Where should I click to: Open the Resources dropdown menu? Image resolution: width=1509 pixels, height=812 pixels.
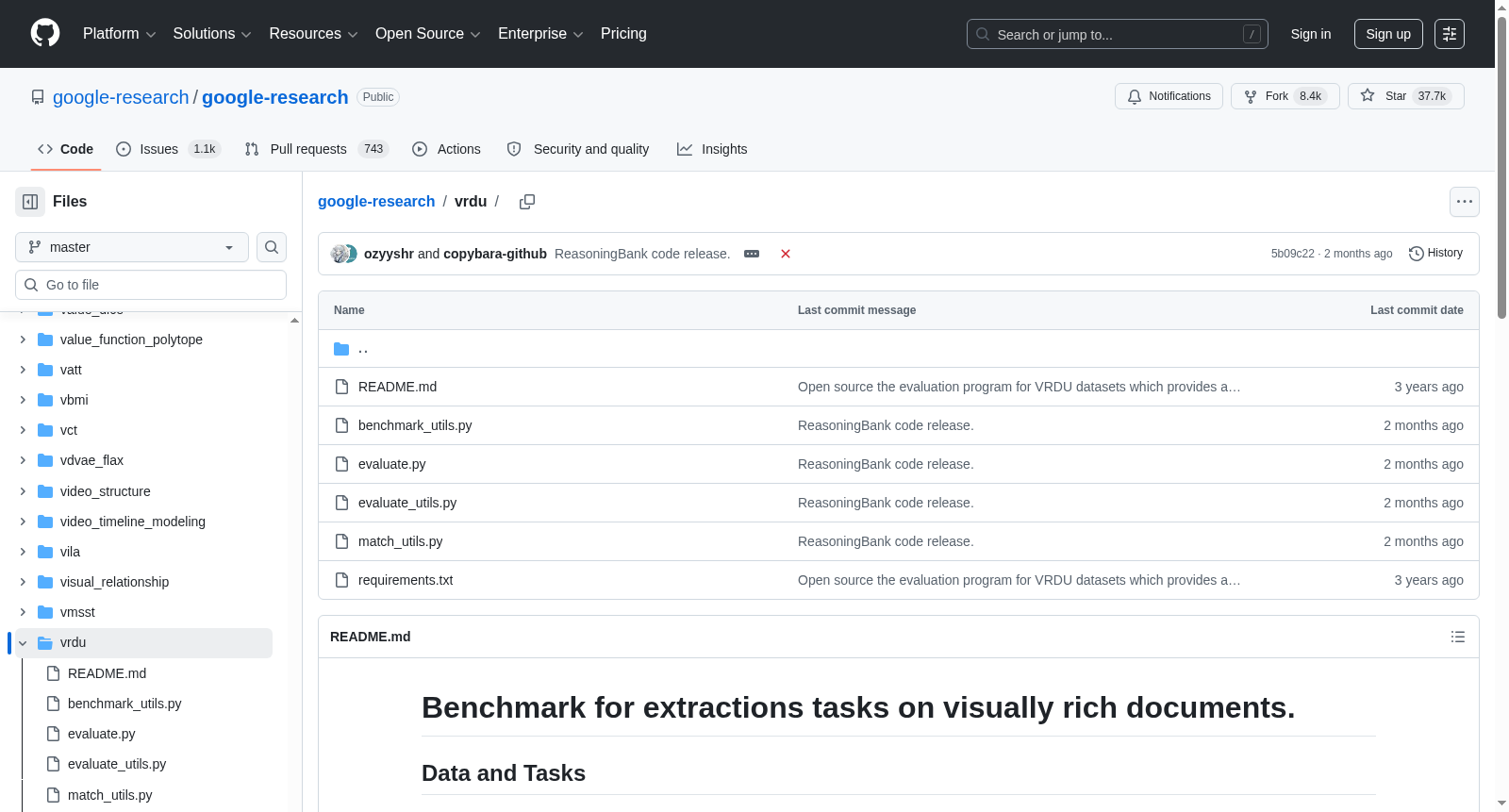314,34
